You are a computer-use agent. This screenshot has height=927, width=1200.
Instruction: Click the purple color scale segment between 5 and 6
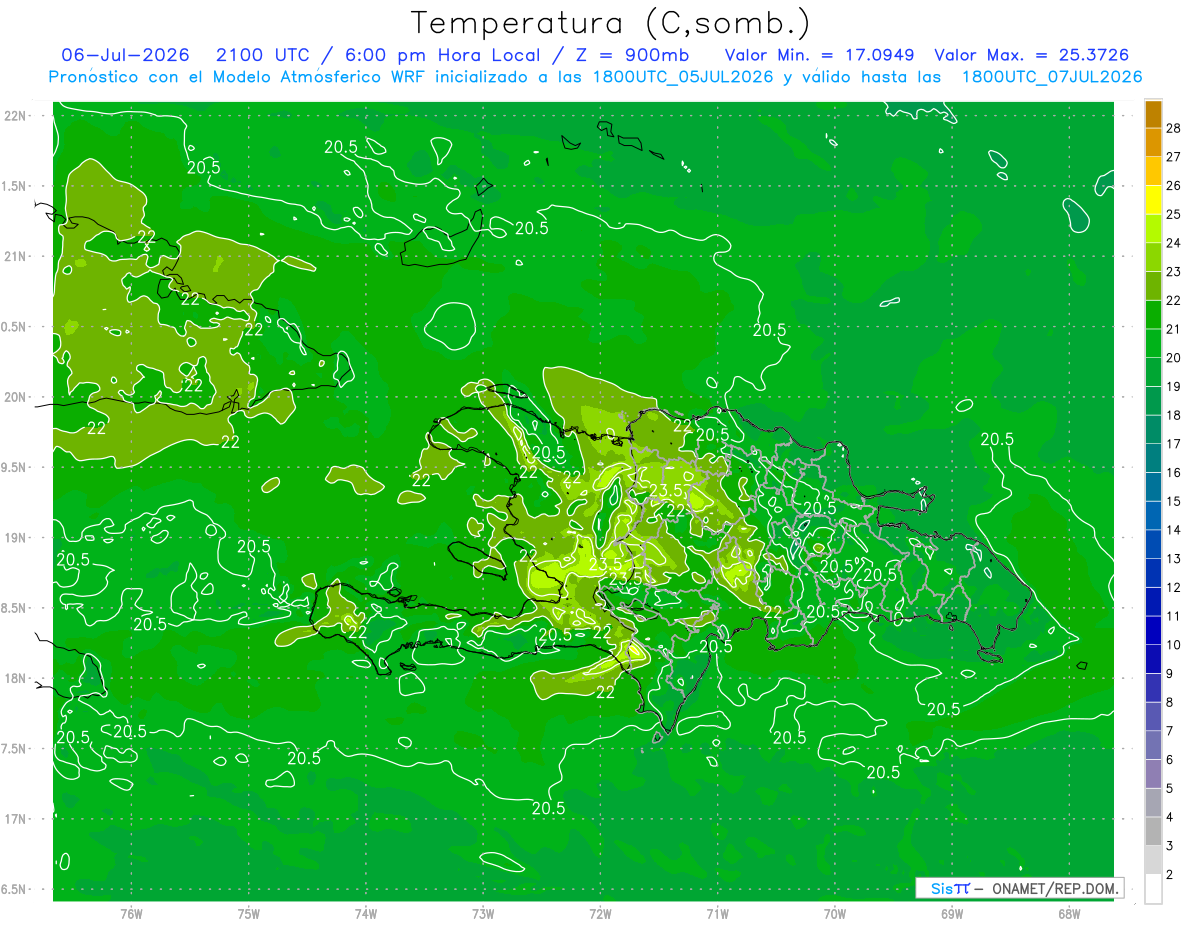1153,774
